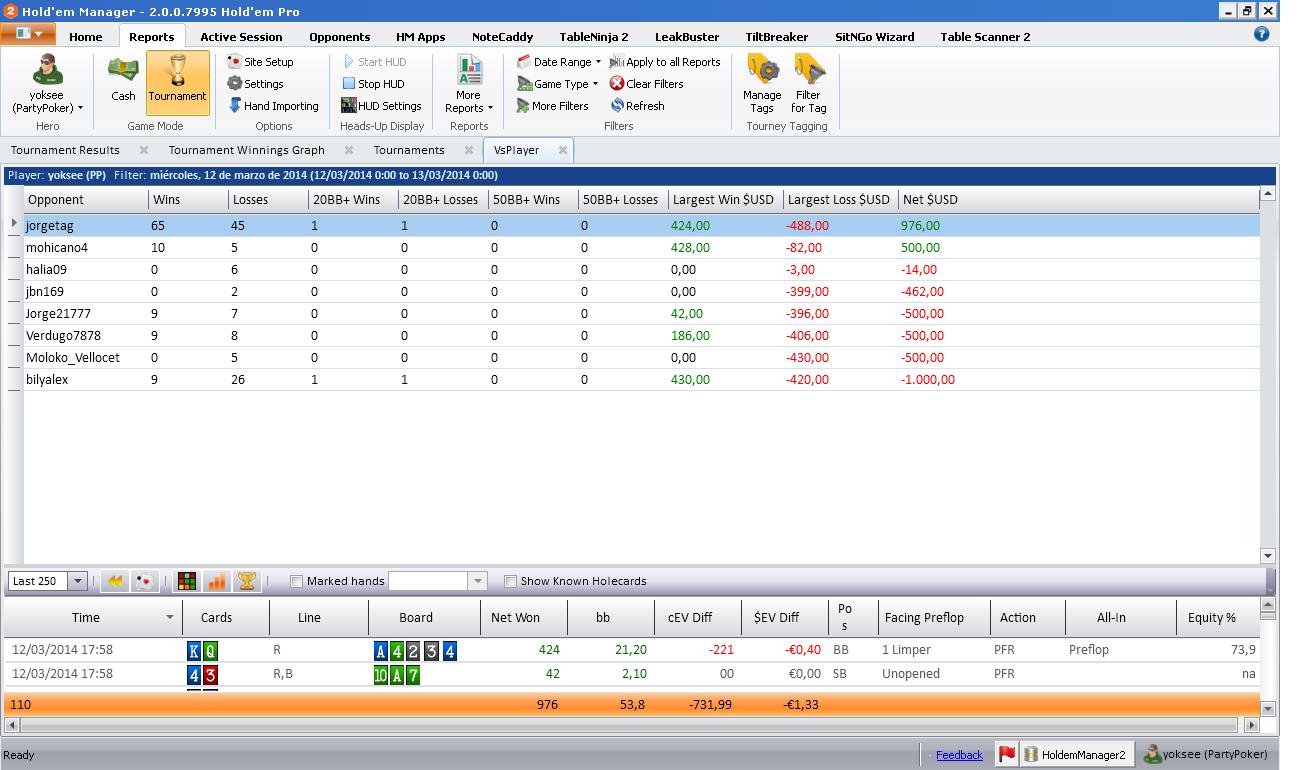Click the gold trophy icon in hand toolbar
This screenshot has height=770, width=1311.
[246, 581]
